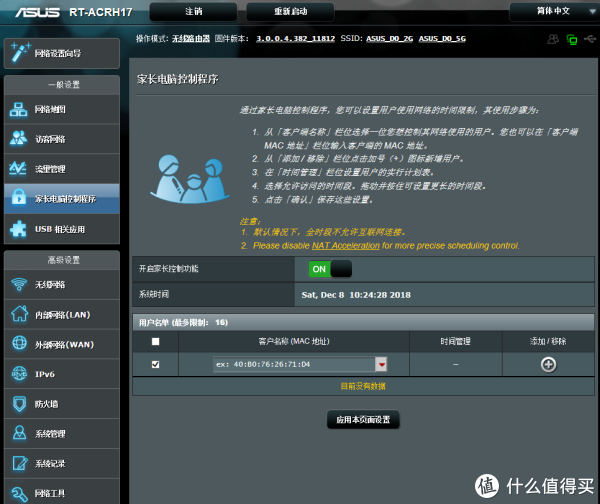Open 防火墙 menu item
This screenshot has height=504, width=600.
(62, 404)
